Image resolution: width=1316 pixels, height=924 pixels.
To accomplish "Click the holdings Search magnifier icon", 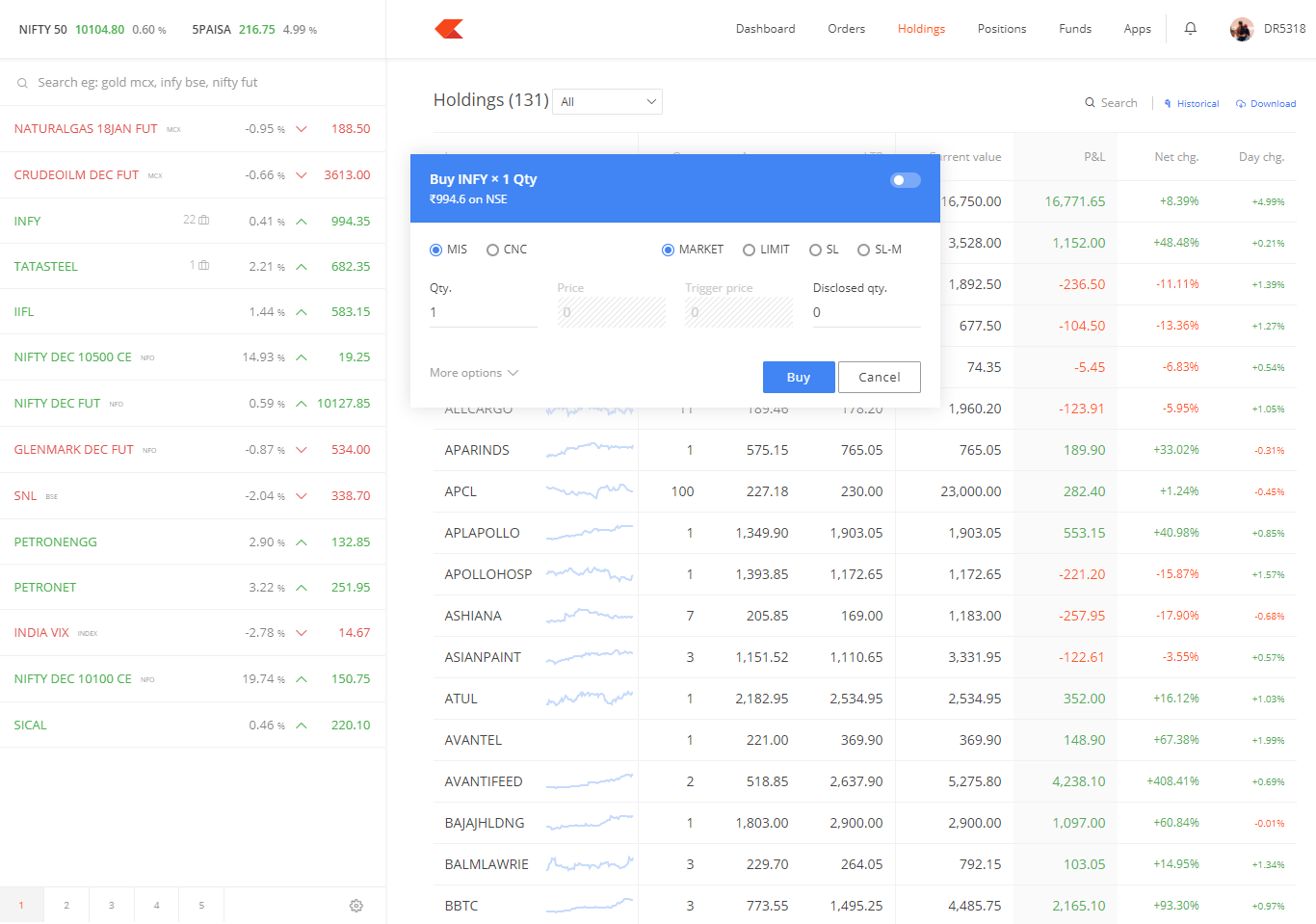I will 1090,102.
